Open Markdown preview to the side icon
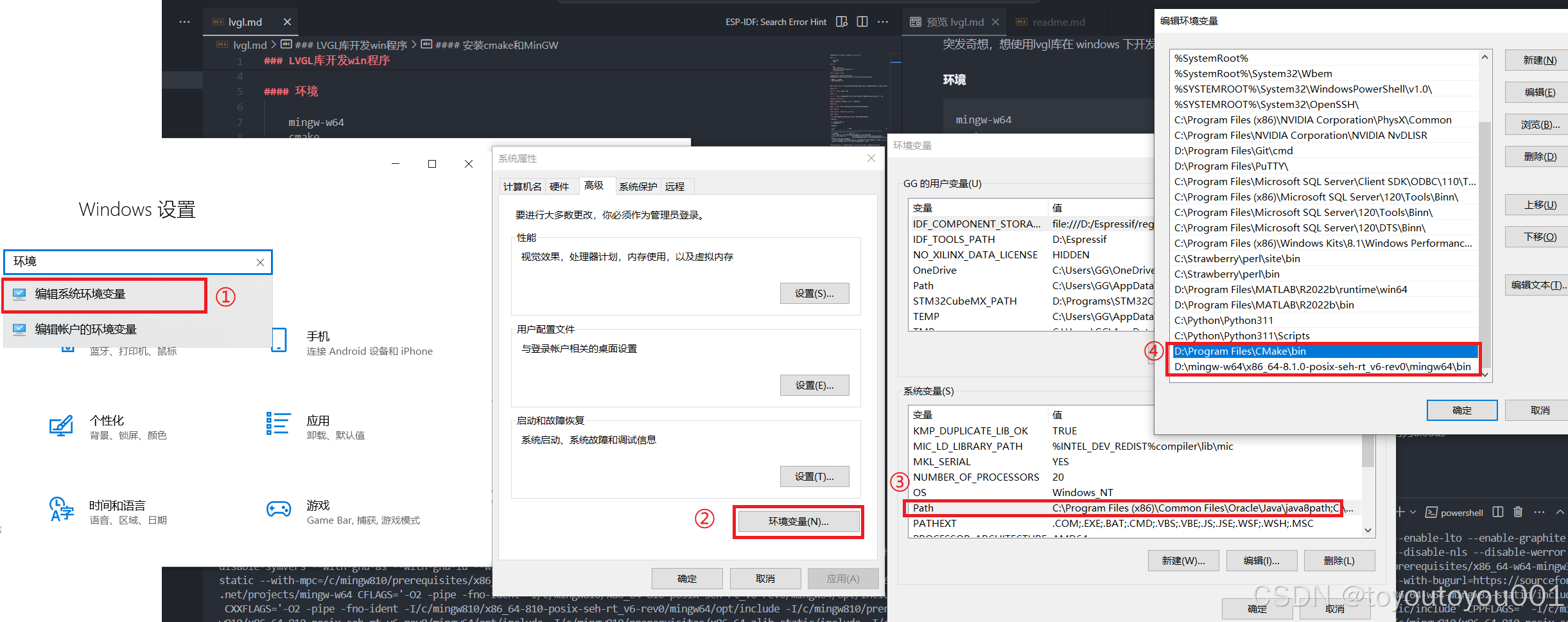This screenshot has width=1568, height=622. (x=842, y=21)
